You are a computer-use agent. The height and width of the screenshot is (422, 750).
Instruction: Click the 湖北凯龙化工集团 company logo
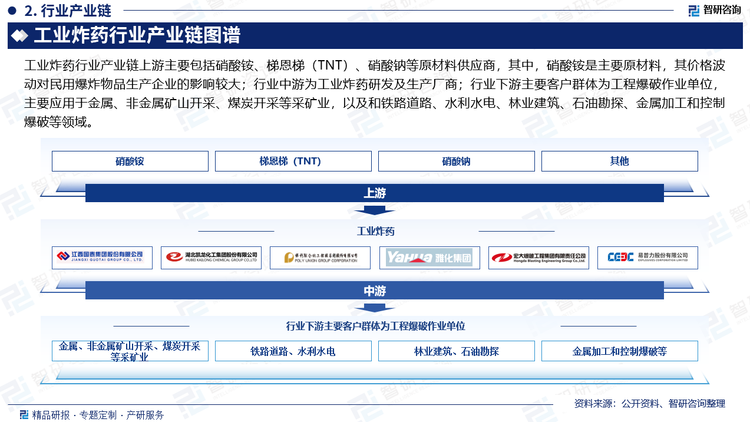pyautogui.click(x=211, y=257)
